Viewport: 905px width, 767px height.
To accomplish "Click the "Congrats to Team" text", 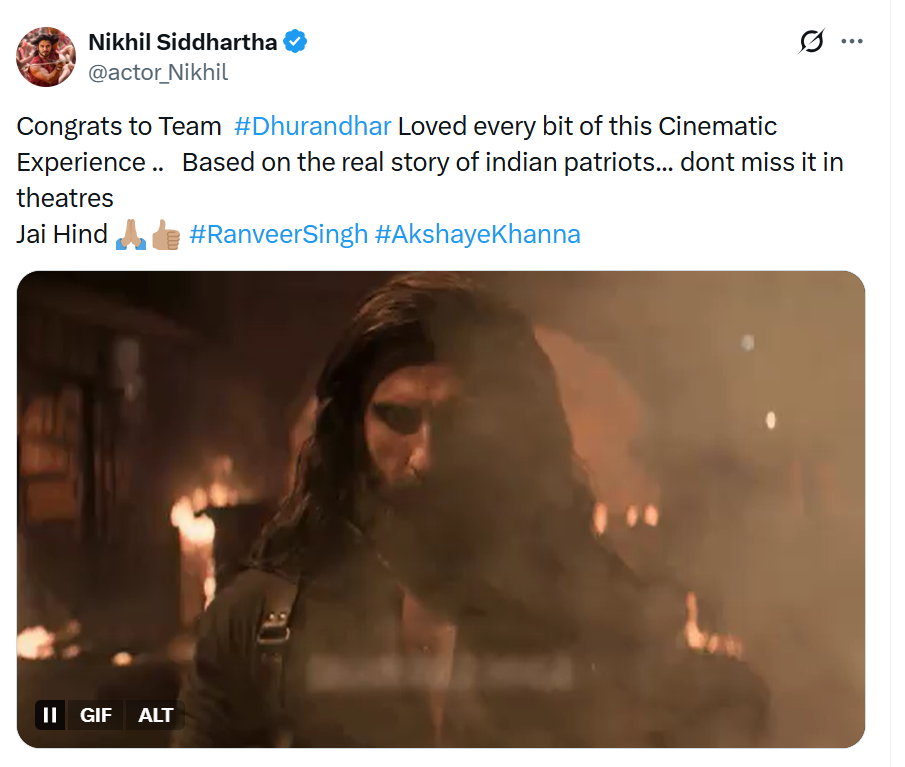I will coord(119,127).
